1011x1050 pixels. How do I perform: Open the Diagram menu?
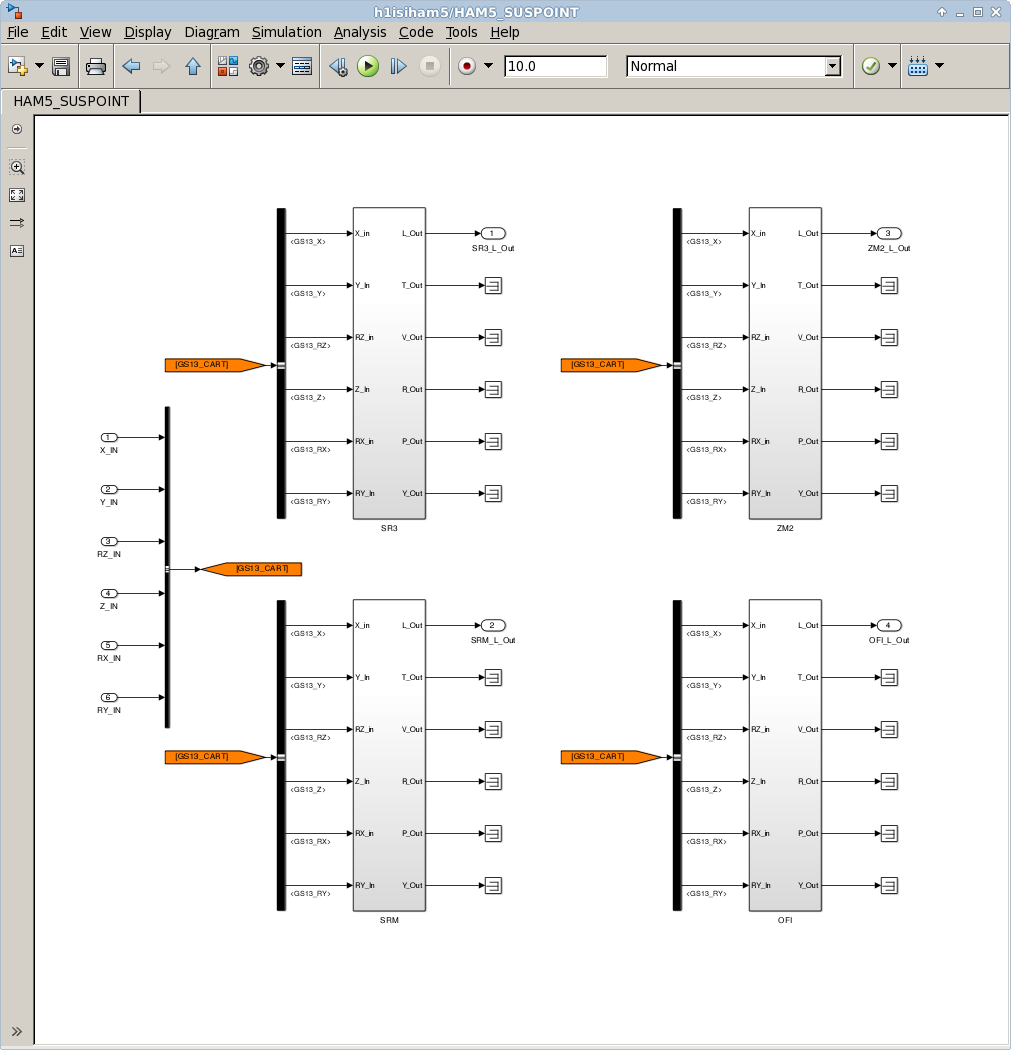click(212, 32)
